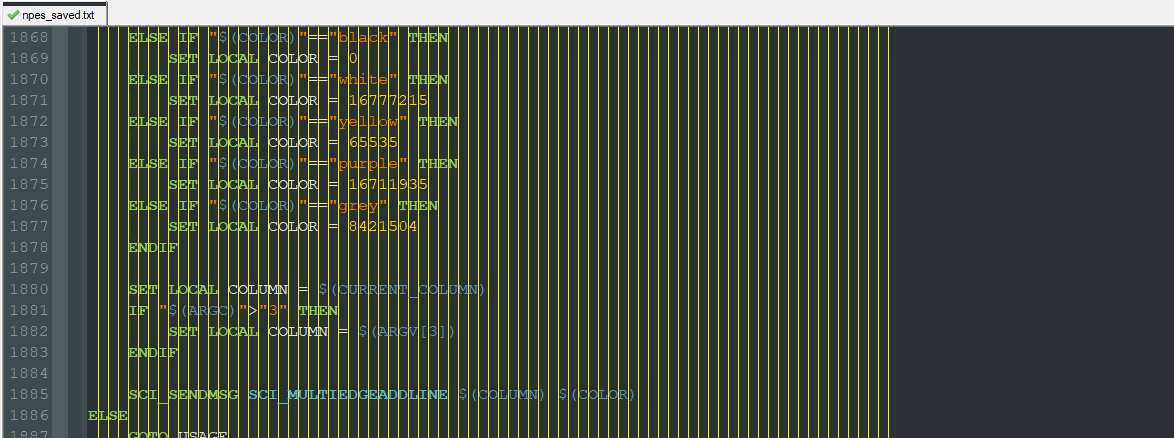Viewport: 1174px width, 438px height.
Task: Click ENDIF on line 1883
Action: (153, 352)
